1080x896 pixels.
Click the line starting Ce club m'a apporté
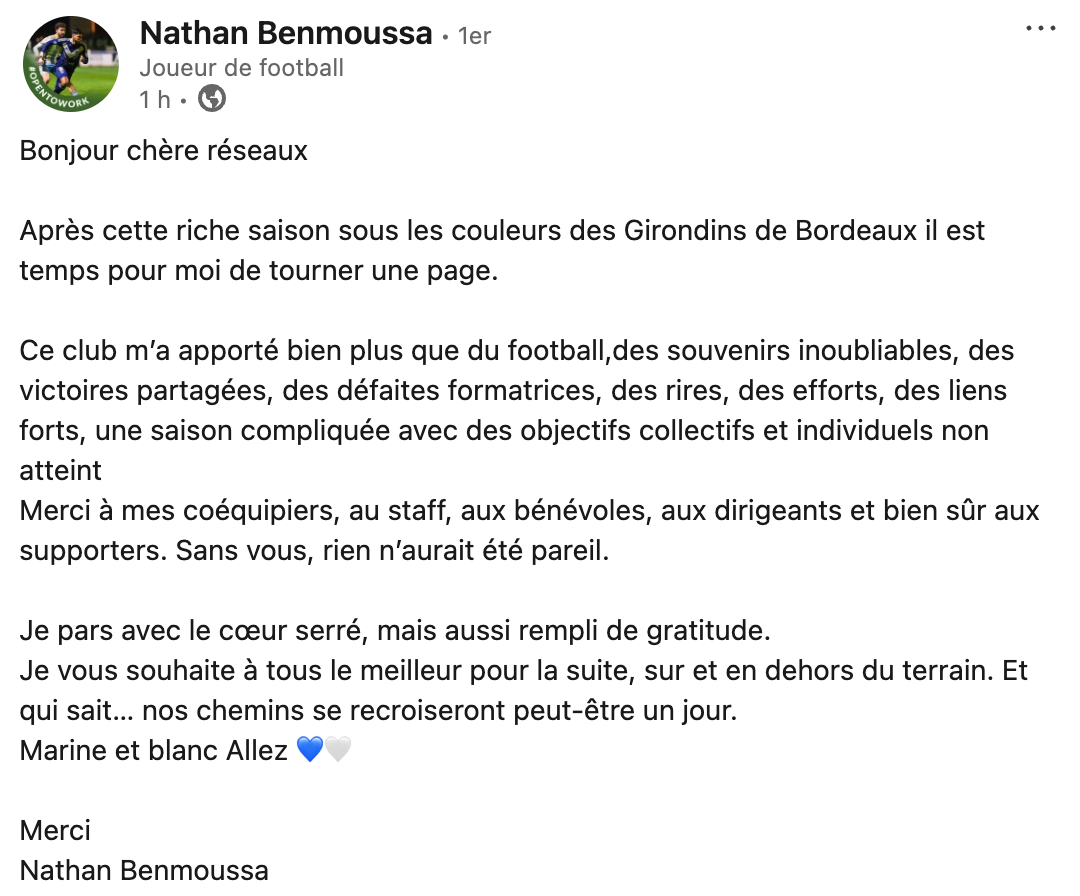[517, 351]
